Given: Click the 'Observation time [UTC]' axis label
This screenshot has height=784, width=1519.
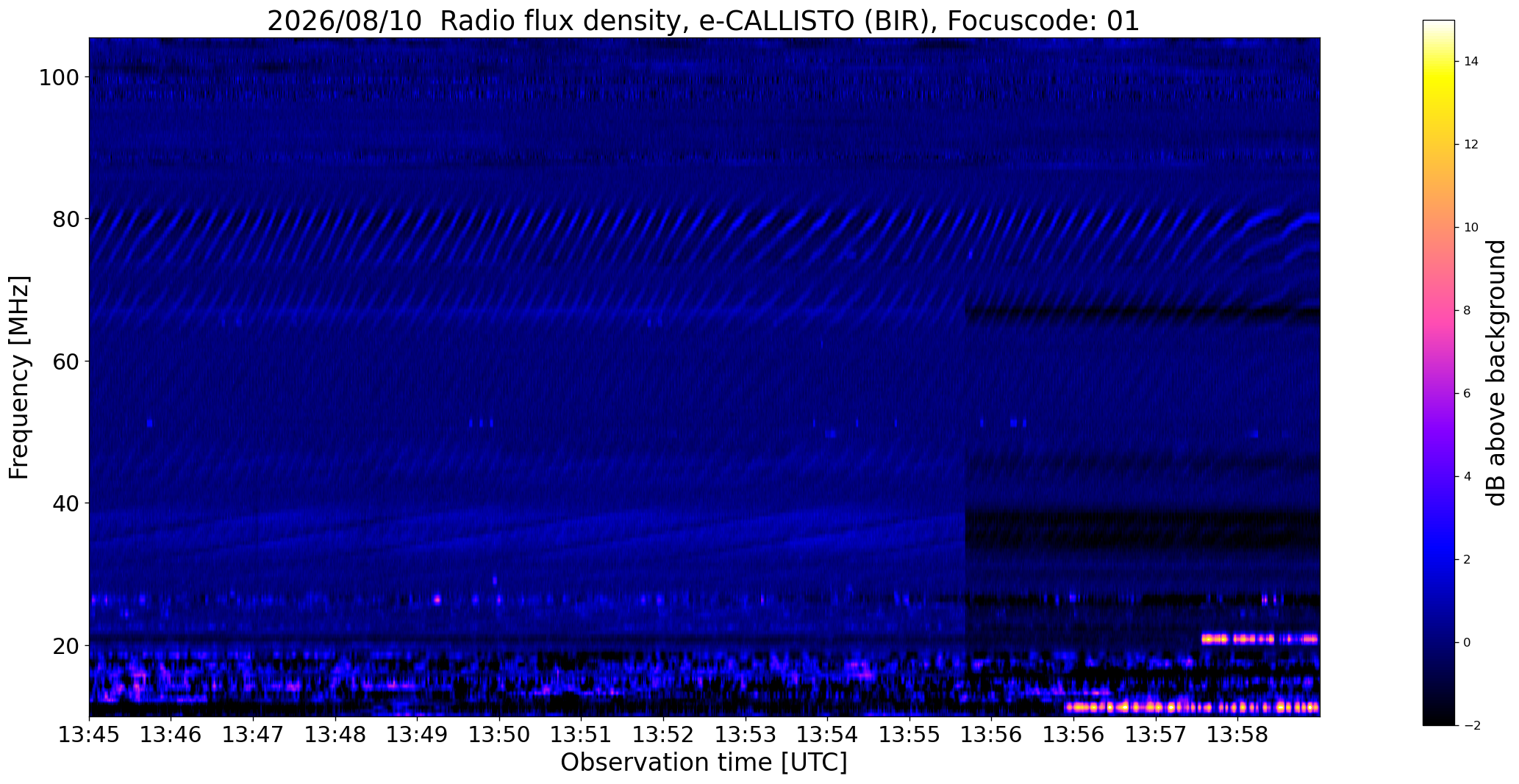Looking at the screenshot, I should [704, 763].
